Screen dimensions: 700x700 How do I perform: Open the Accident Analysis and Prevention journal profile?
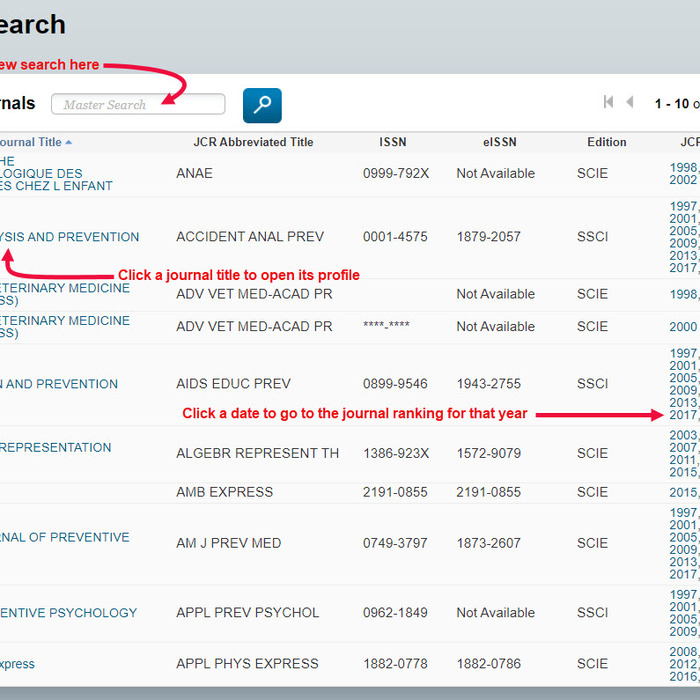70,237
